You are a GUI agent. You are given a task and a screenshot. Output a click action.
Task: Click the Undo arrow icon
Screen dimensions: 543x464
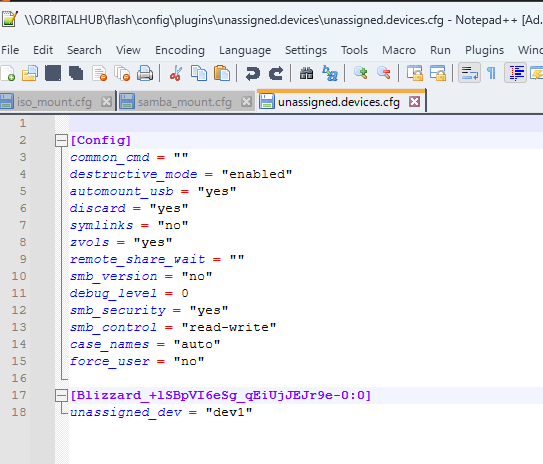252,73
